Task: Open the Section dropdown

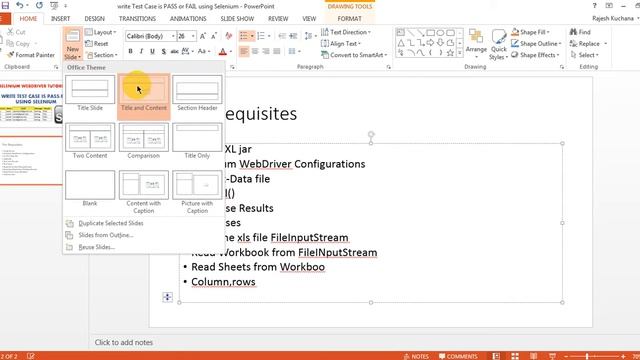Action: tap(102, 55)
